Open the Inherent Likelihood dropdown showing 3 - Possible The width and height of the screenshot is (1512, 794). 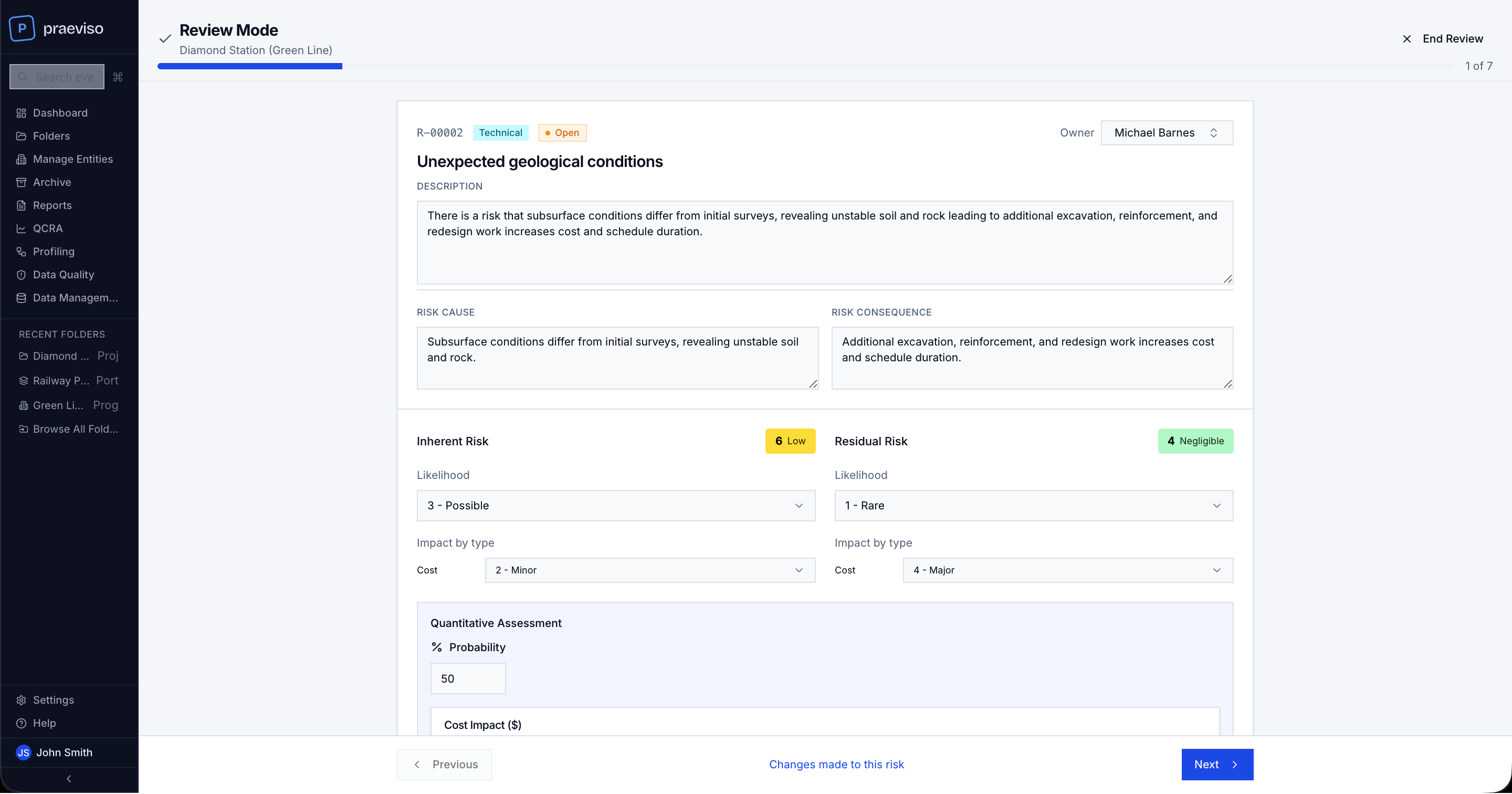point(616,506)
